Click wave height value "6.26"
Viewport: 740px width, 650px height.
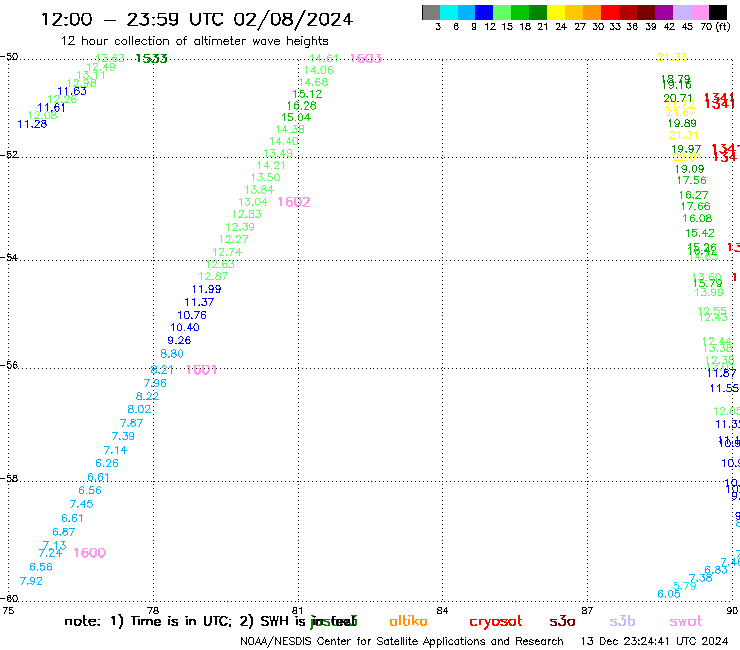pos(107,463)
